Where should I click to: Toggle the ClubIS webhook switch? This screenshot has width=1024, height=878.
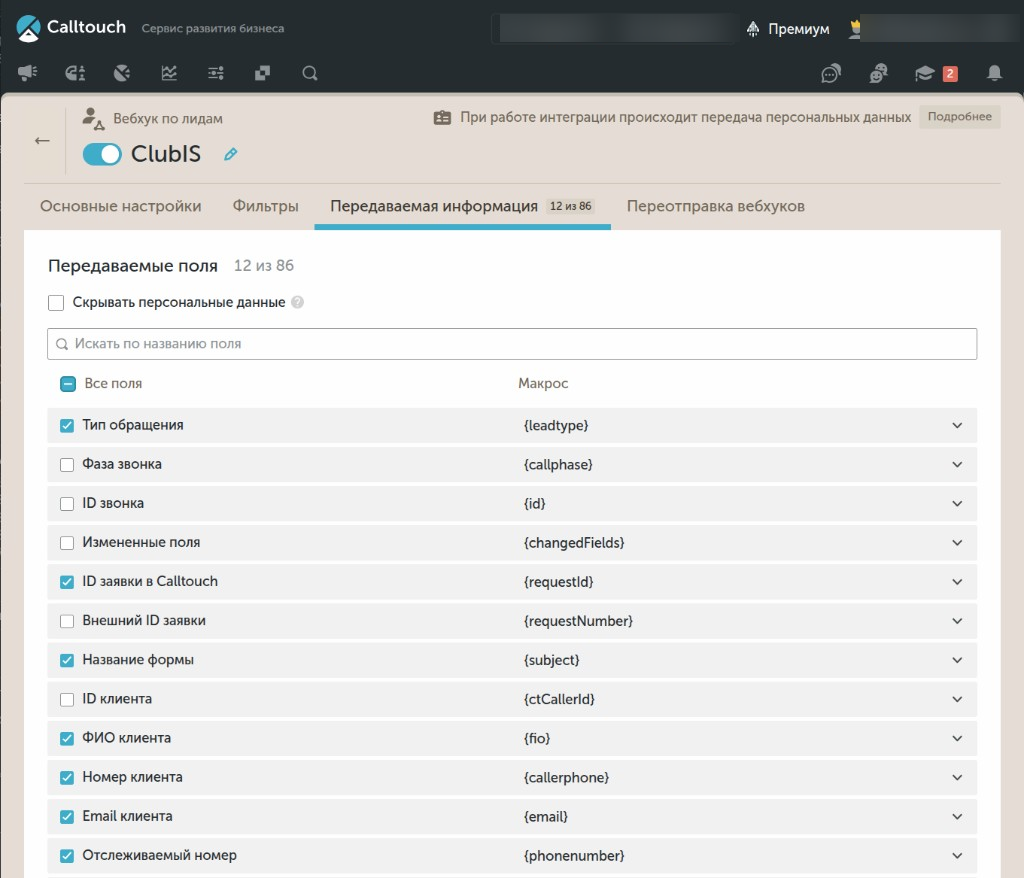pyautogui.click(x=102, y=154)
